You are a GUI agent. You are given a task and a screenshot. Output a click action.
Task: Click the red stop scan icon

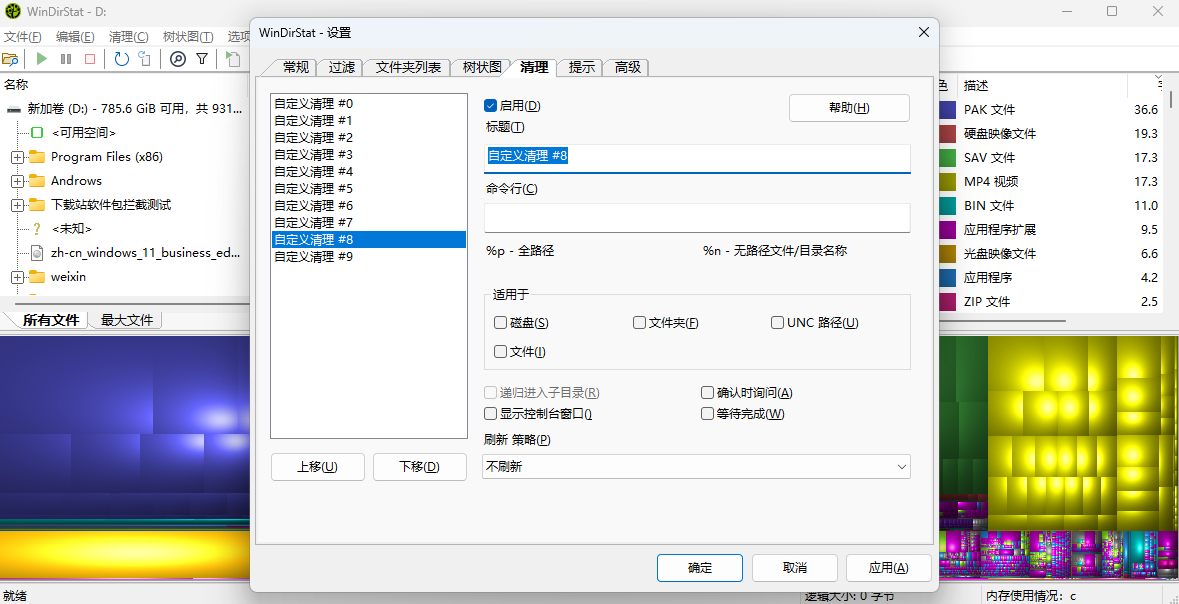tap(90, 59)
